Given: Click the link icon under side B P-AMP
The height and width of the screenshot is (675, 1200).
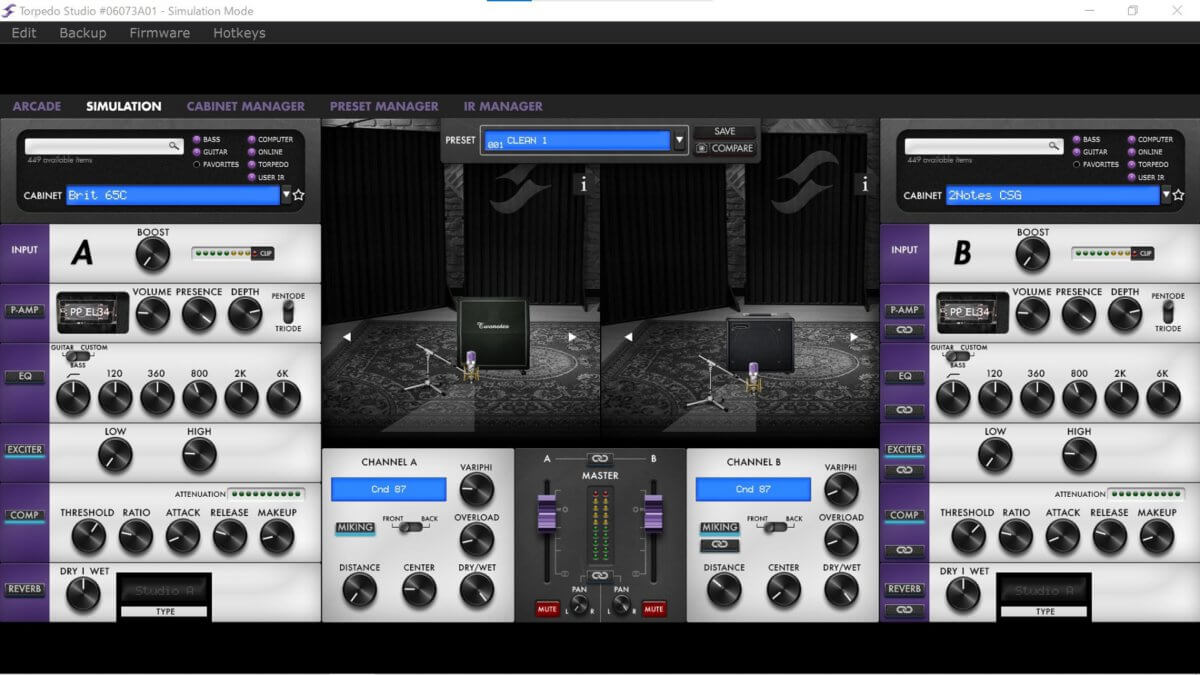Looking at the screenshot, I should (x=905, y=330).
